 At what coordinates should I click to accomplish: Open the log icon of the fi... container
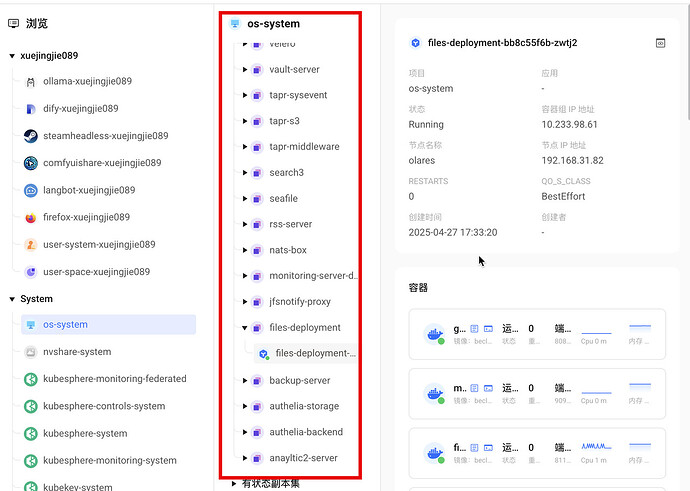[474, 447]
